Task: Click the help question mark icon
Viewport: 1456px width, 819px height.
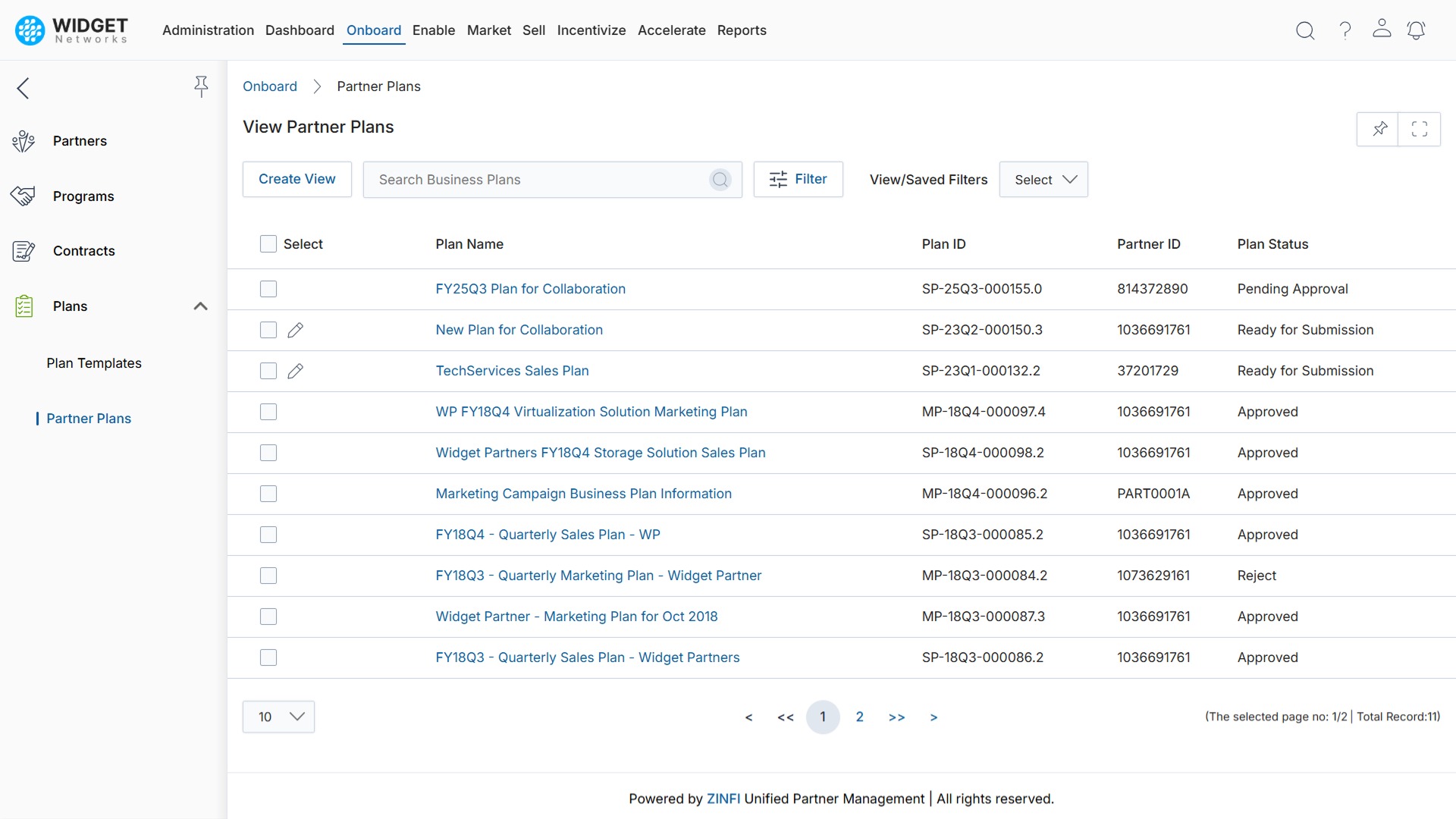Action: click(x=1344, y=30)
